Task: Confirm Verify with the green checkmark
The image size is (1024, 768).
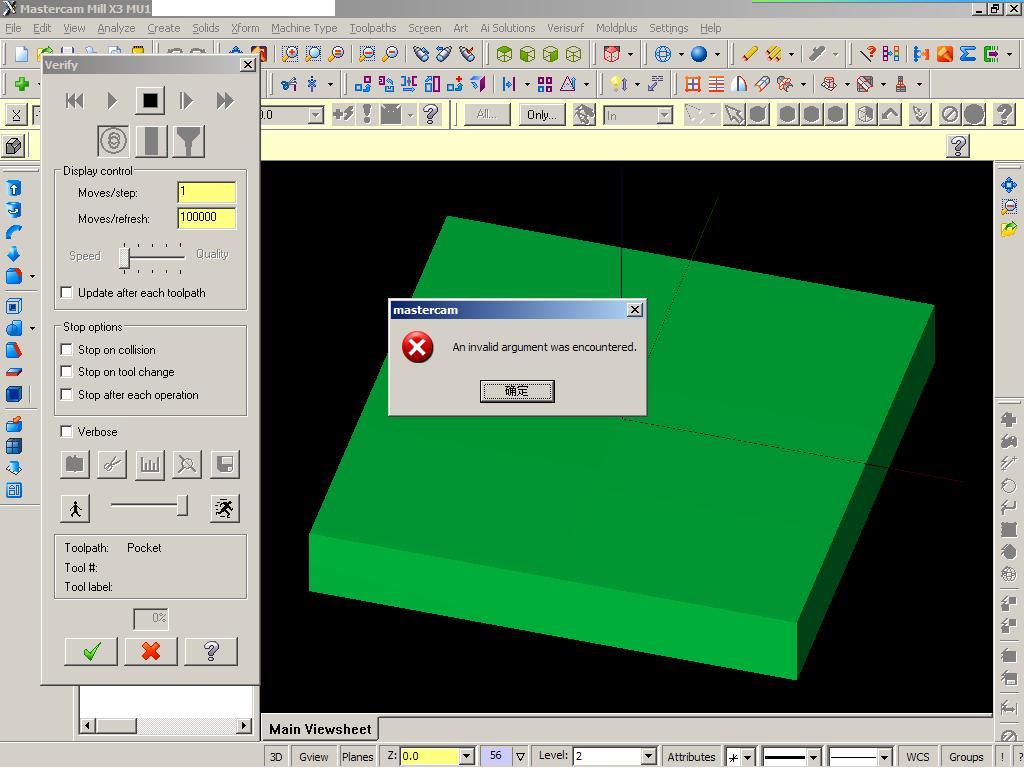Action: (x=91, y=651)
